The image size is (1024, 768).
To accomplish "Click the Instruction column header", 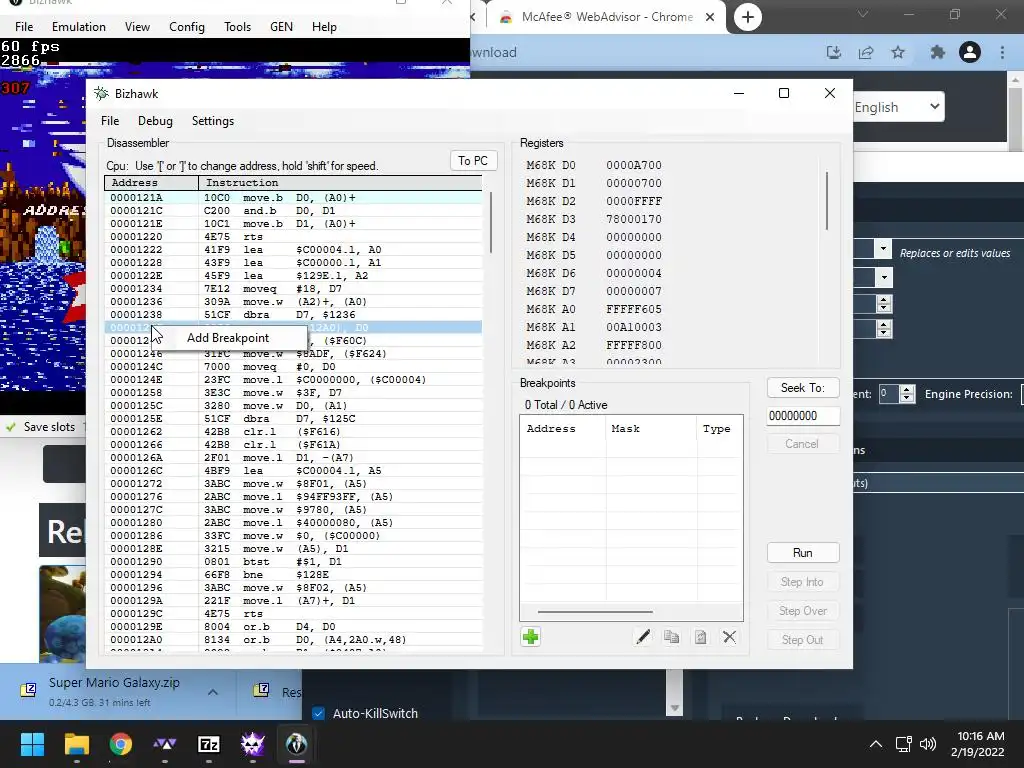I will (341, 183).
